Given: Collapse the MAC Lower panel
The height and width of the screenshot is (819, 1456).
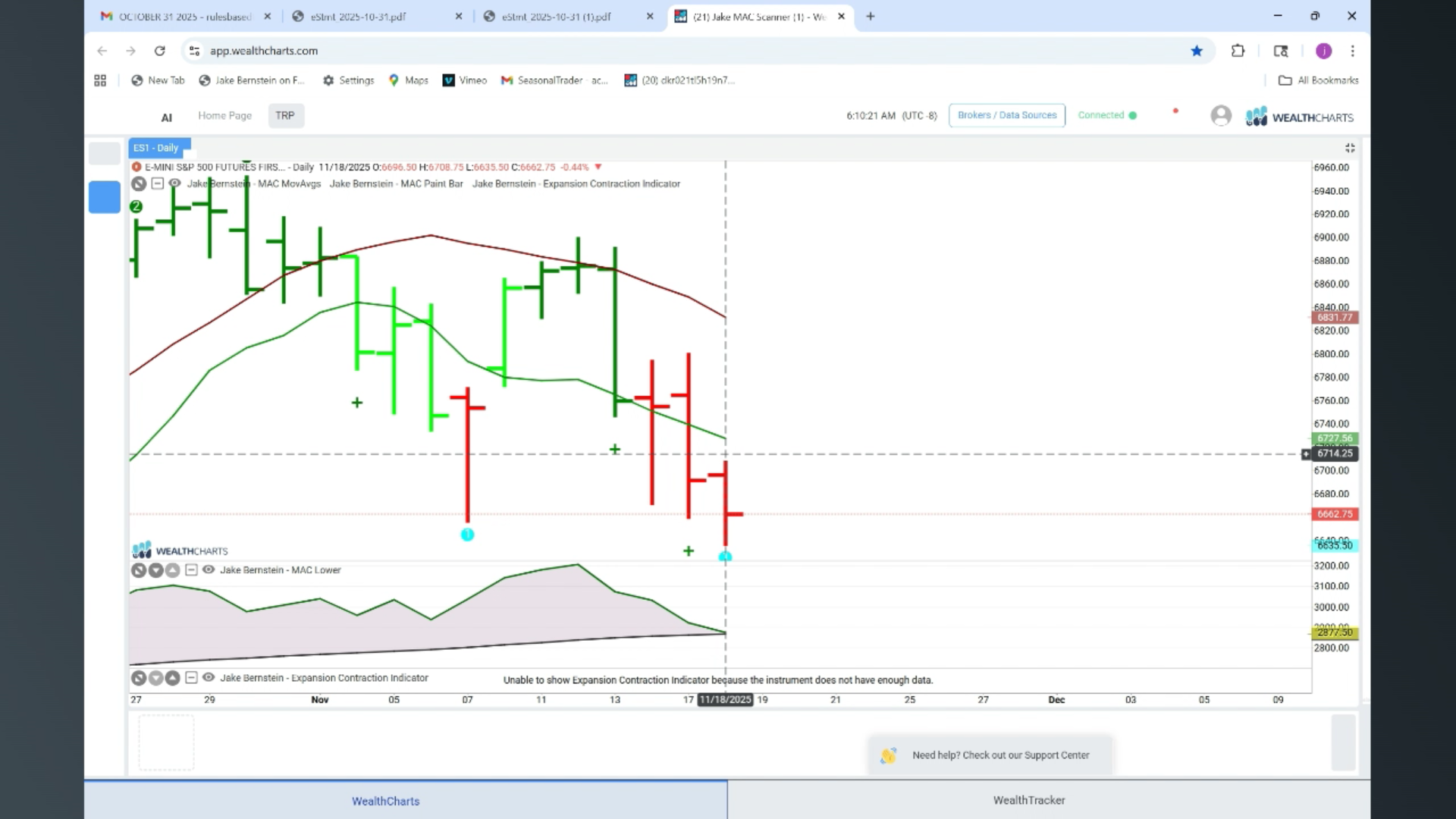Looking at the screenshot, I should 191,570.
